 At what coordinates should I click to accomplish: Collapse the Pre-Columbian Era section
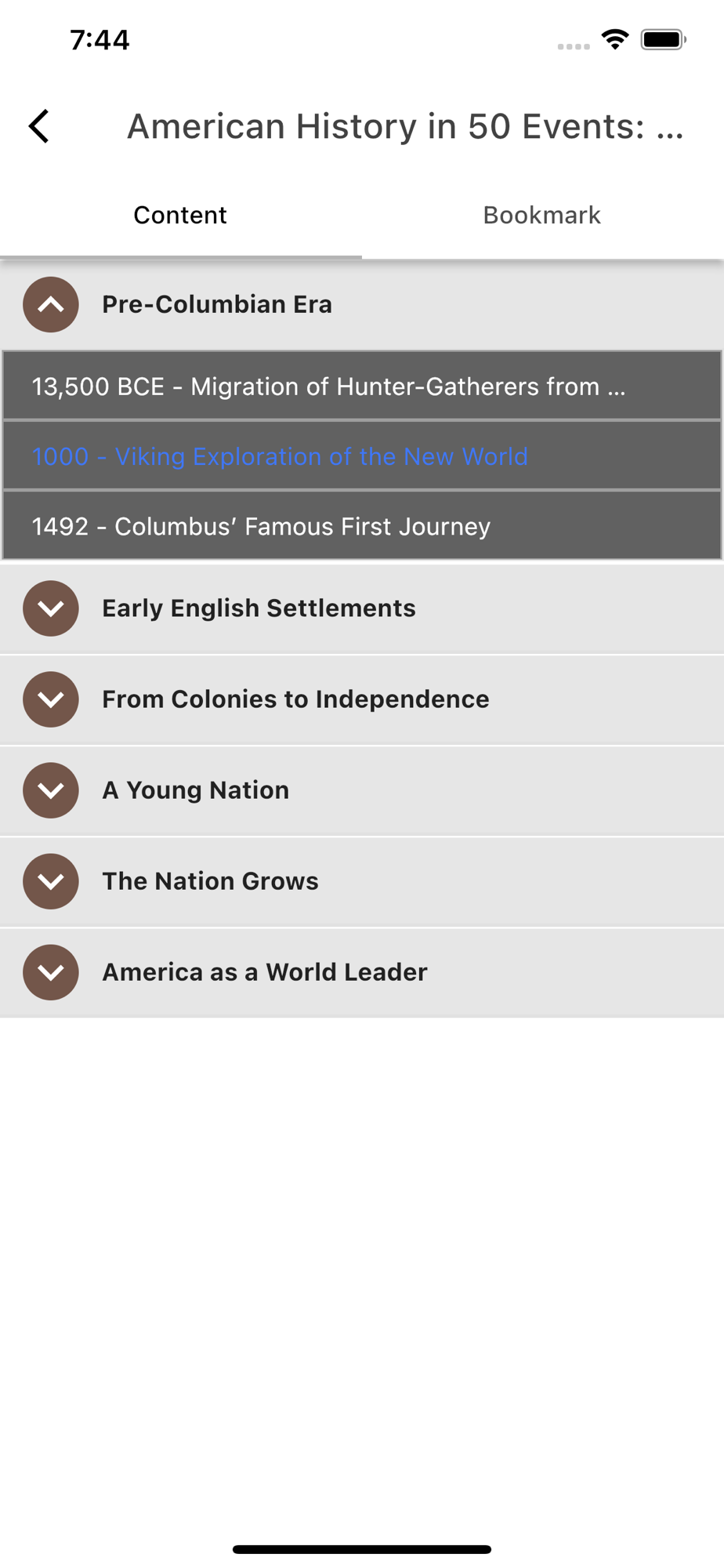click(x=51, y=304)
